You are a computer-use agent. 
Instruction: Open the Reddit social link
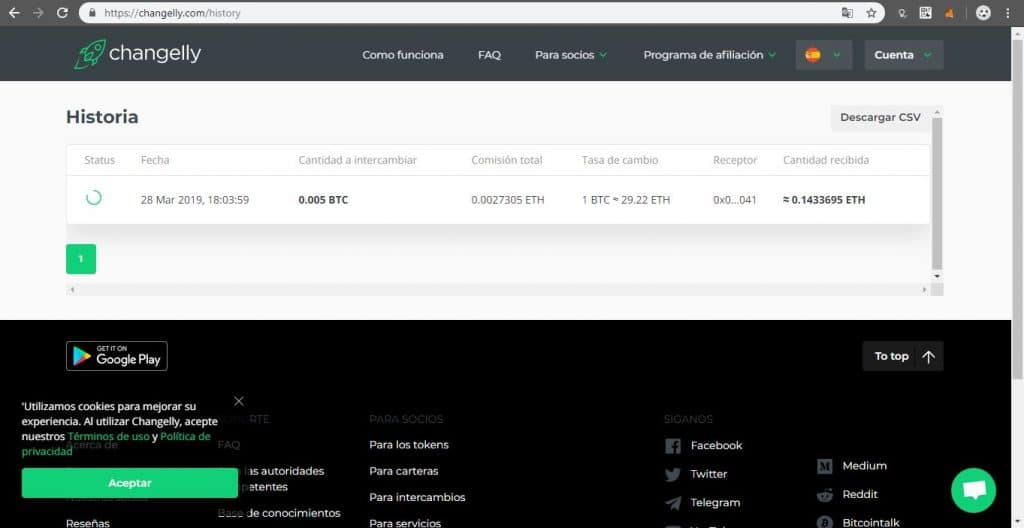[848, 495]
